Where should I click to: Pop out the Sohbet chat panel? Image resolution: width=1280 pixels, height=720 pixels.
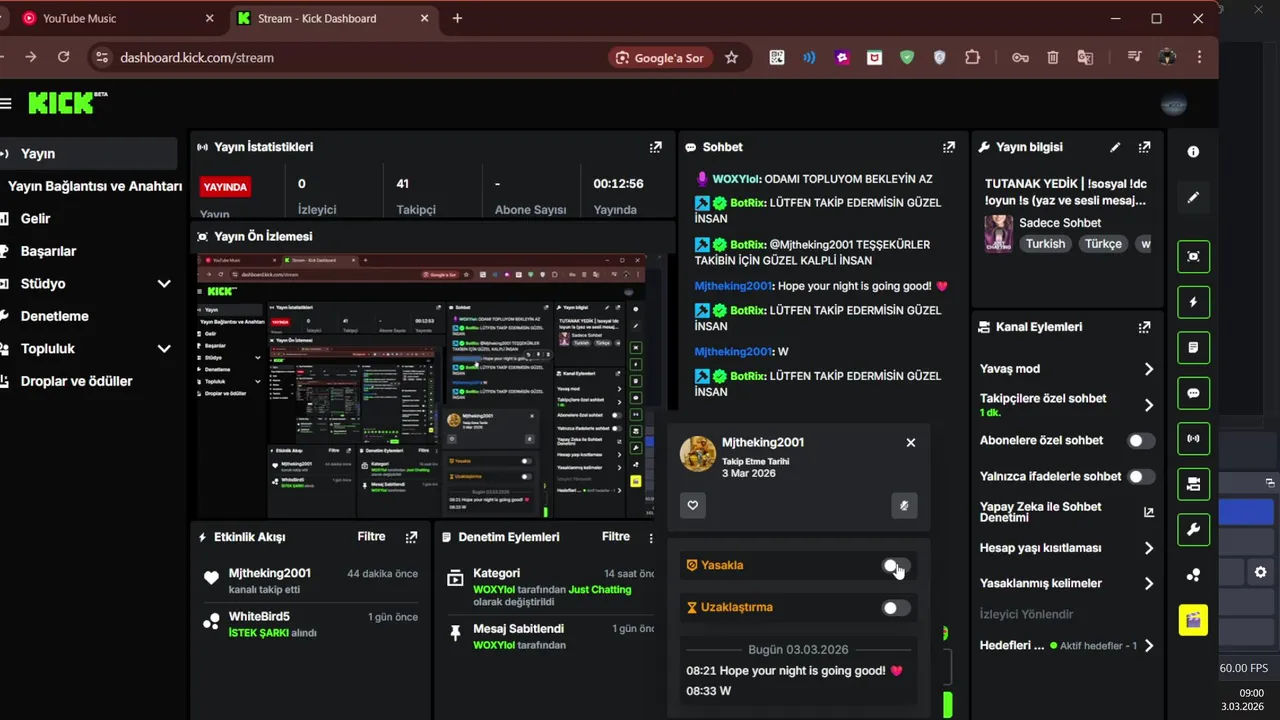948,147
